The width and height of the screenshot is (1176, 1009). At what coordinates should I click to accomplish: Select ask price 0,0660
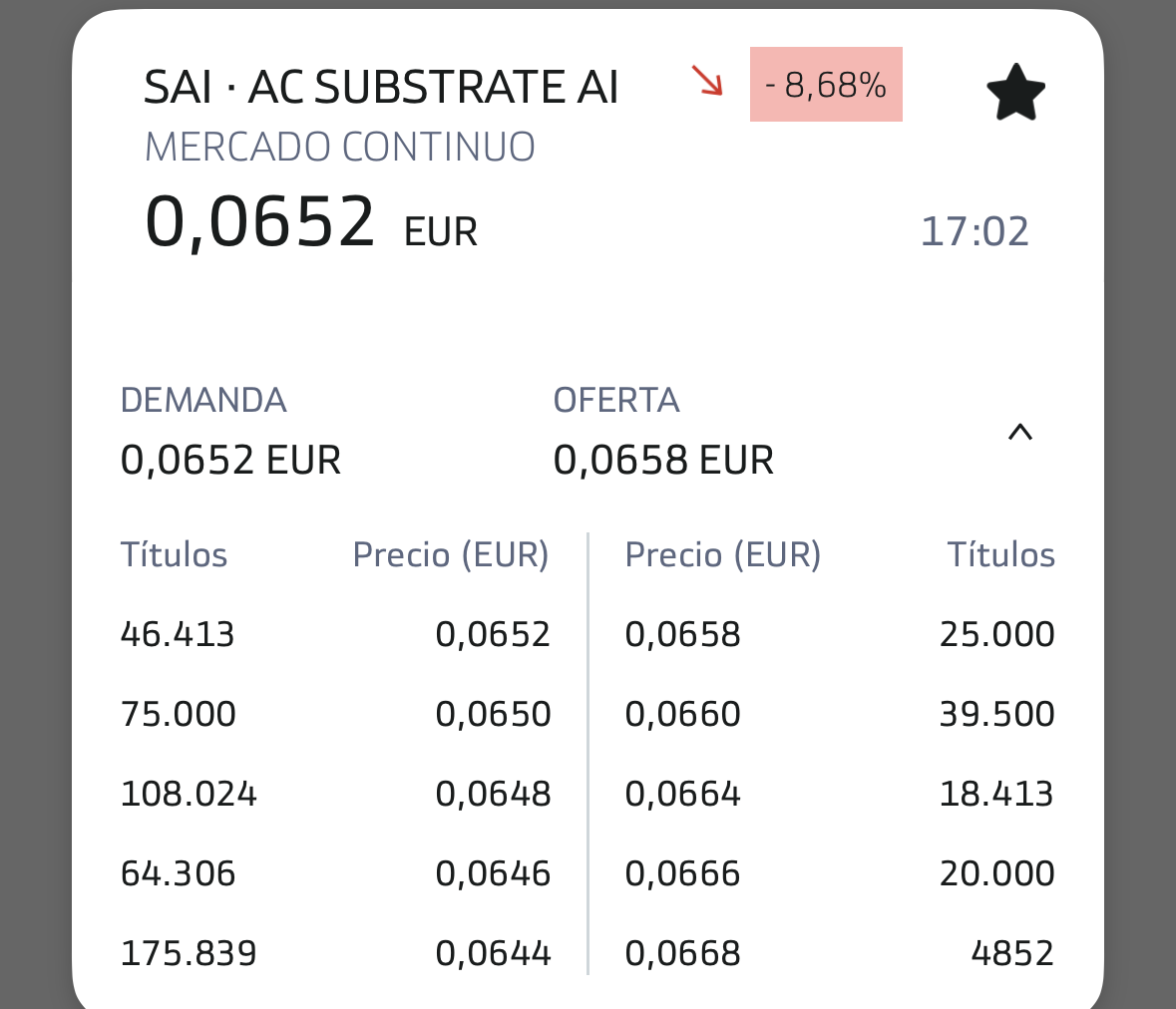click(x=682, y=714)
